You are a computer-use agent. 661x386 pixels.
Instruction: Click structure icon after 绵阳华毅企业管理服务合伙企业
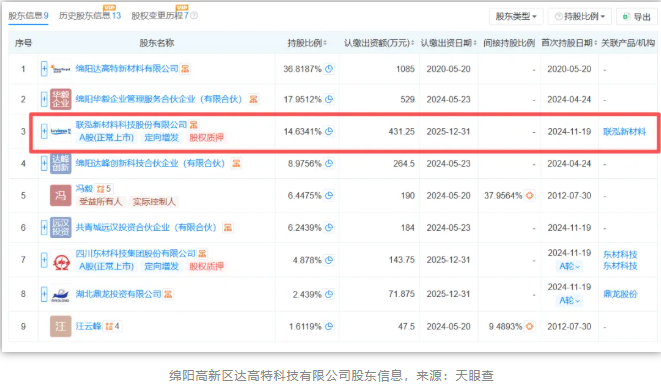coord(253,99)
